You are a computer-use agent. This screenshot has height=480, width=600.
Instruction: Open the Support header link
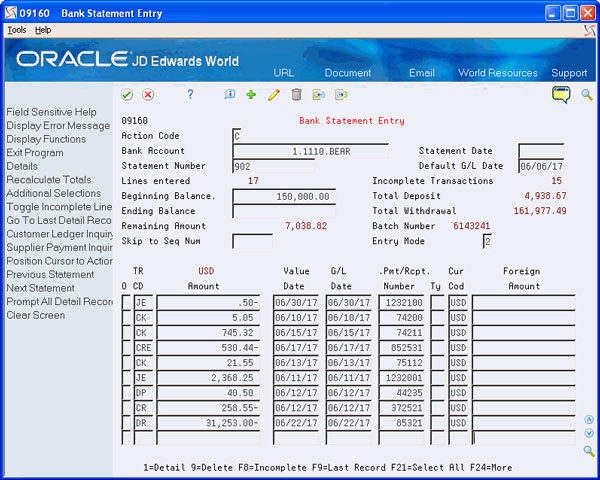pos(569,73)
